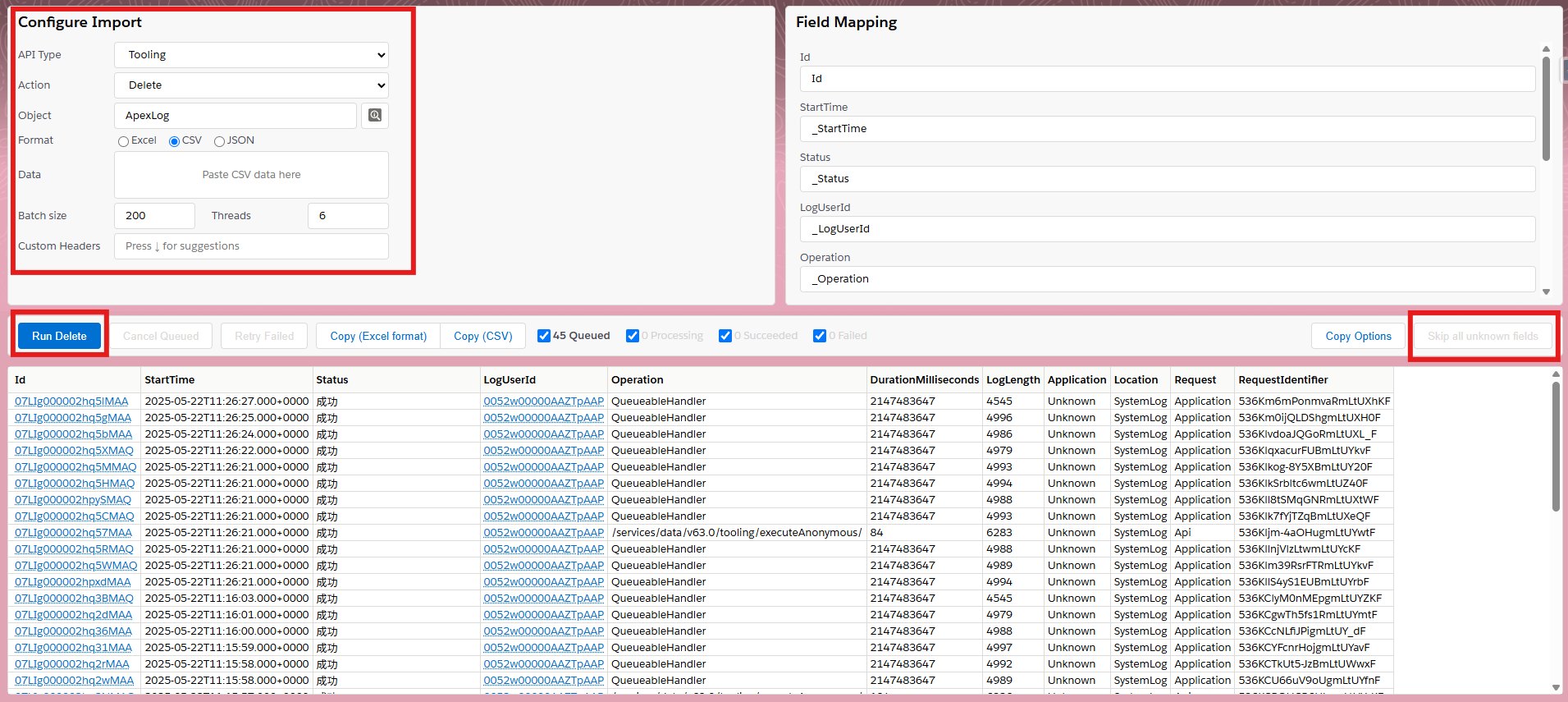
Task: Open the Action dropdown set to Delete
Action: pyautogui.click(x=251, y=85)
